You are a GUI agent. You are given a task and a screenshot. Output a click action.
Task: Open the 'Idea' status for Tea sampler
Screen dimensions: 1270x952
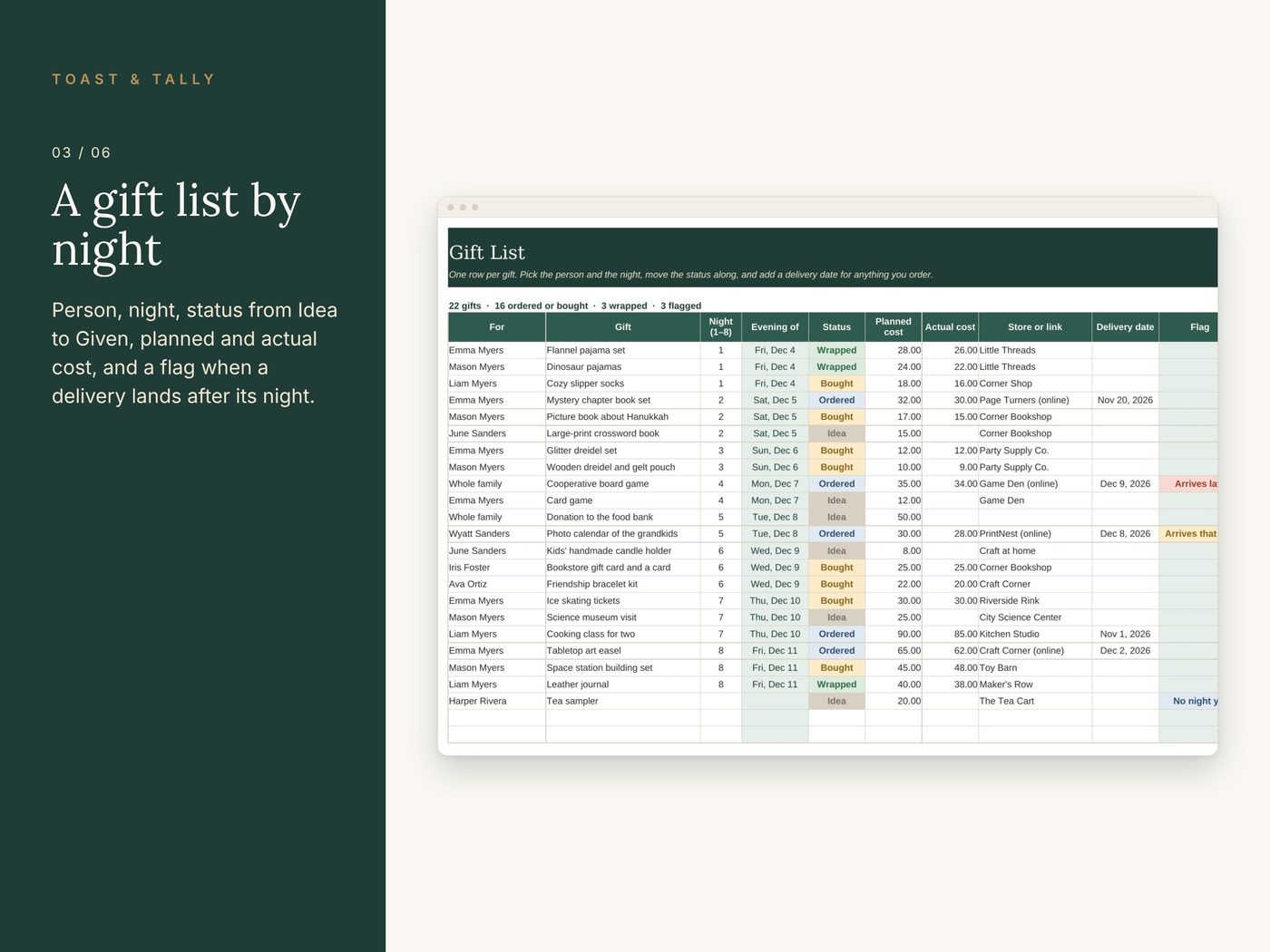[x=836, y=701]
